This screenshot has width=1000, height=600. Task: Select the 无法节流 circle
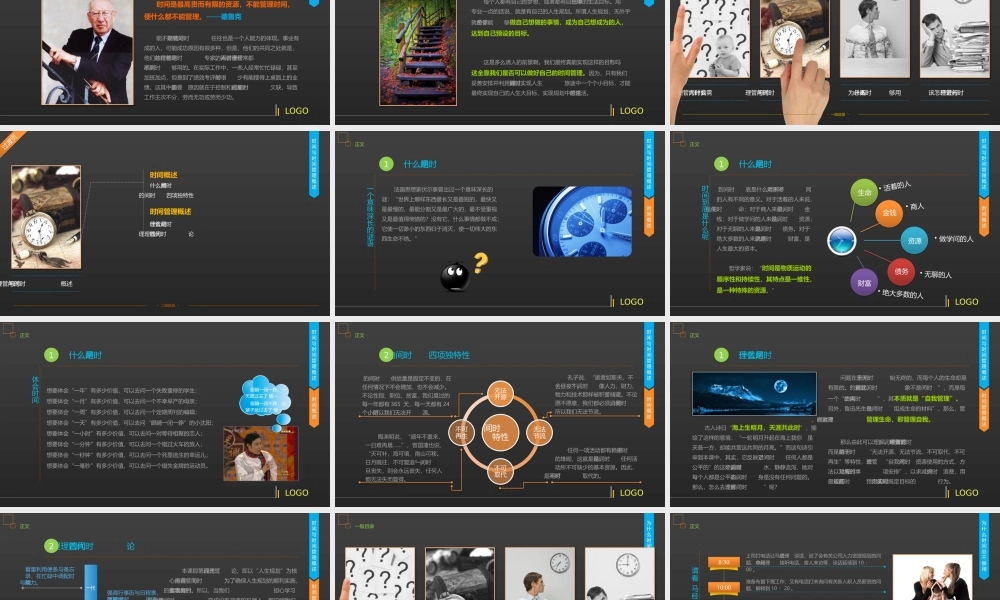[x=540, y=432]
